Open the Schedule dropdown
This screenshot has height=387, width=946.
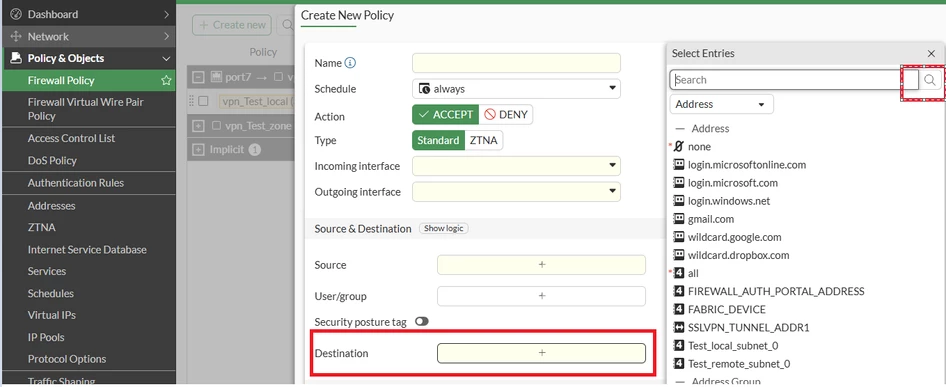(x=516, y=89)
